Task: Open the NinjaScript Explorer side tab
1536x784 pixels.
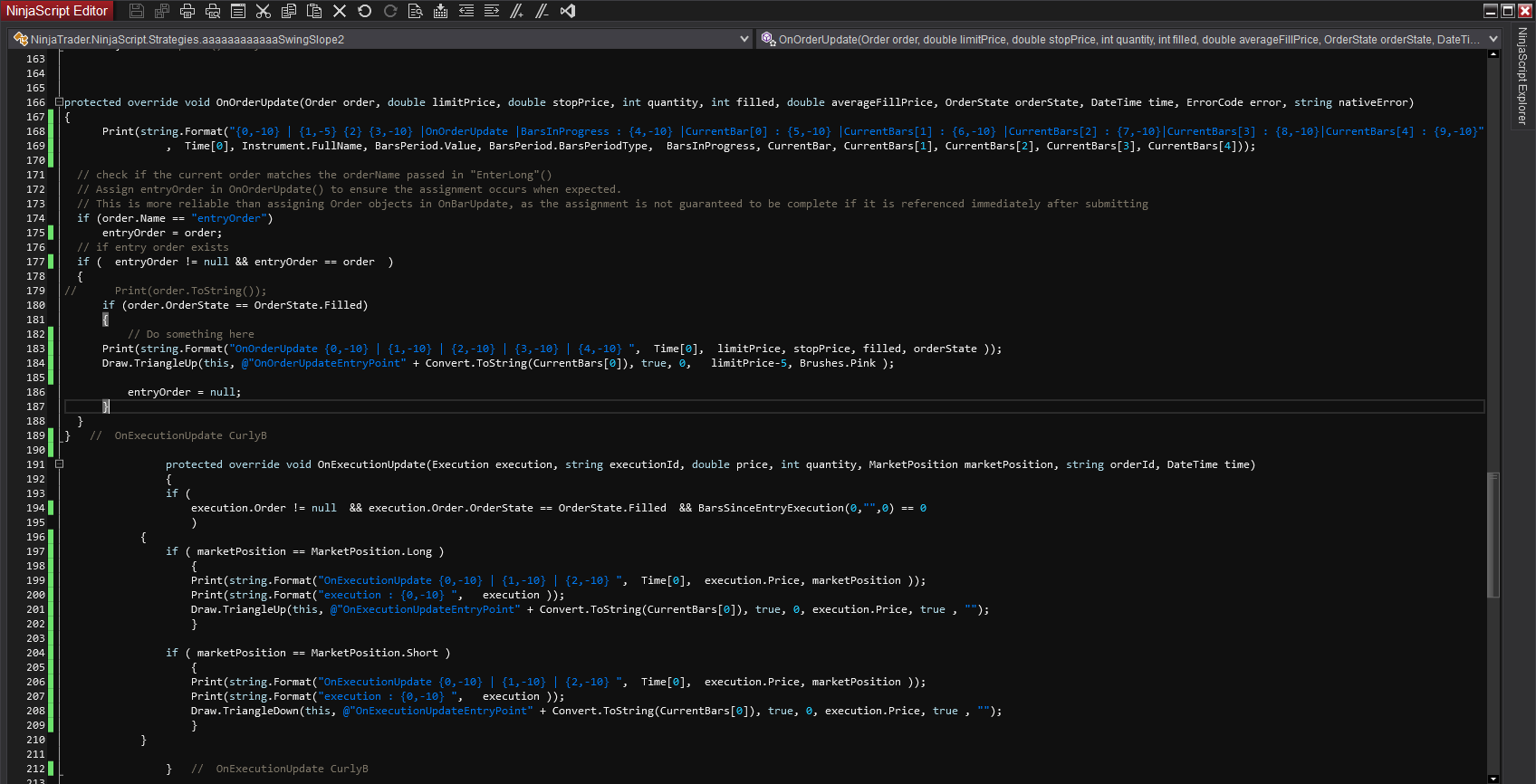Action: click(1522, 76)
